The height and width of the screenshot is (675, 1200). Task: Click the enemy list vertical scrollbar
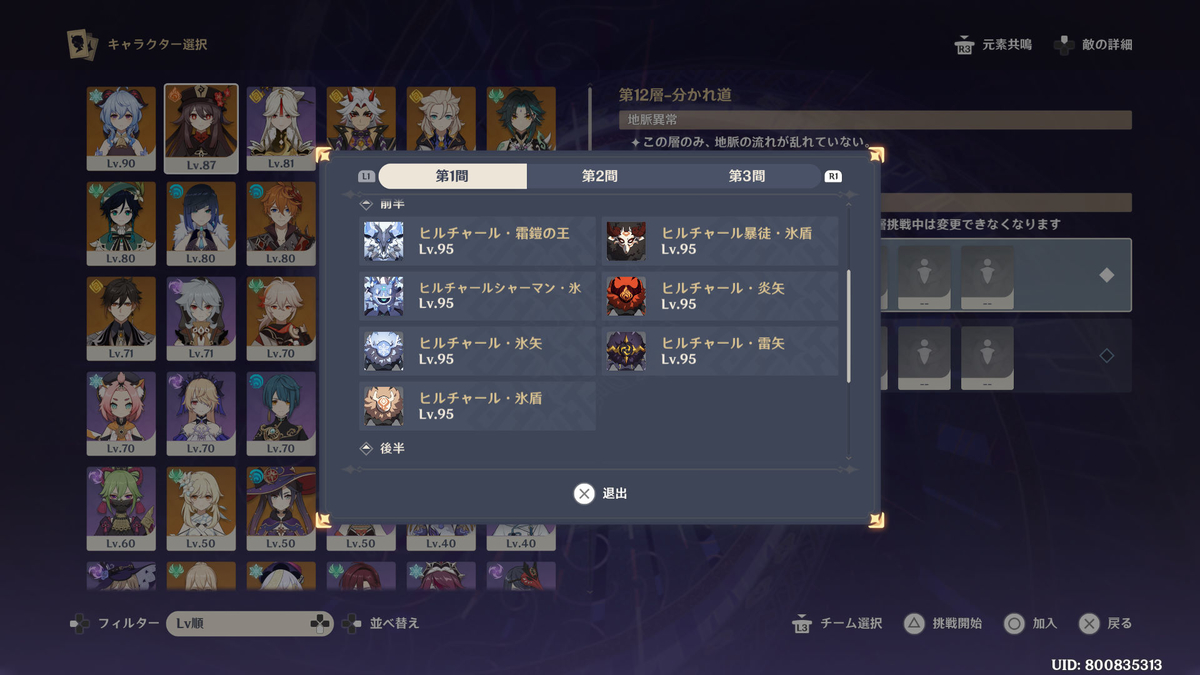tap(849, 325)
